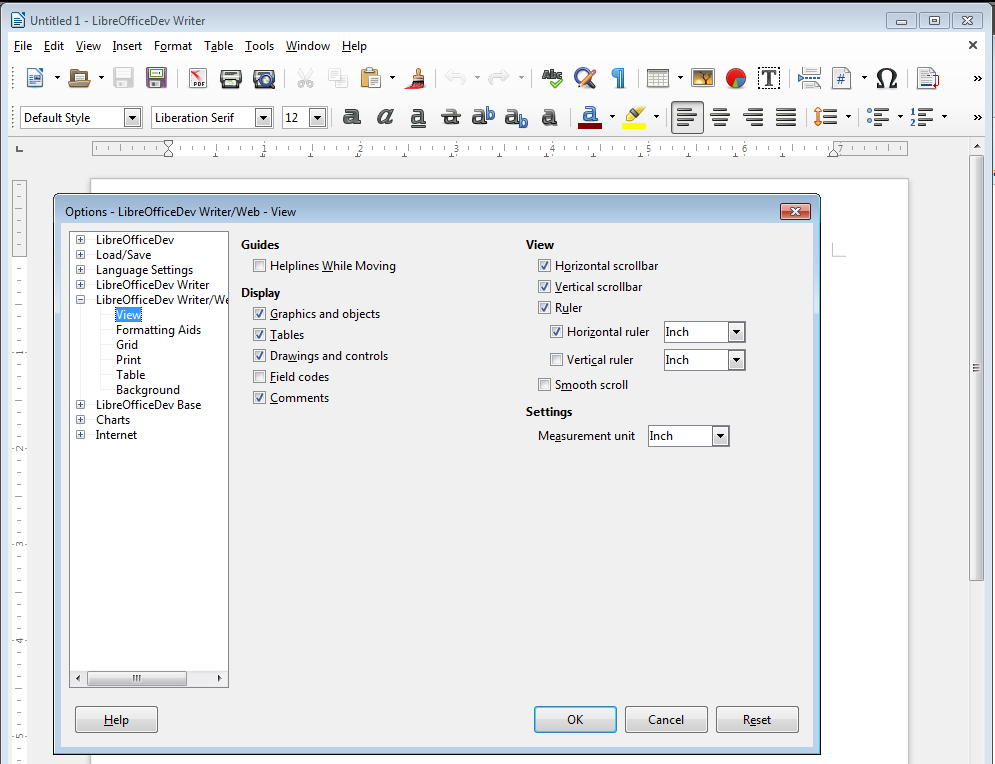Click the Insert Text Box icon
The height and width of the screenshot is (764, 995).
tap(768, 78)
